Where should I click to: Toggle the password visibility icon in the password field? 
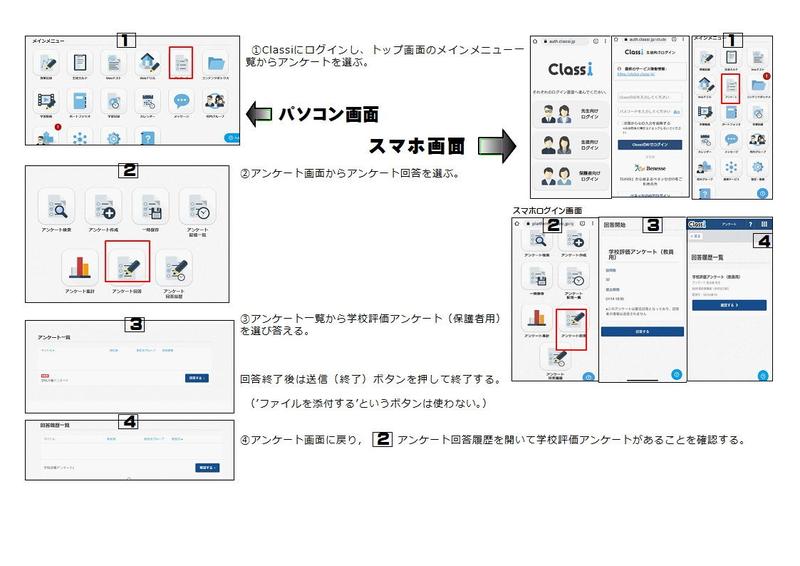click(x=678, y=111)
